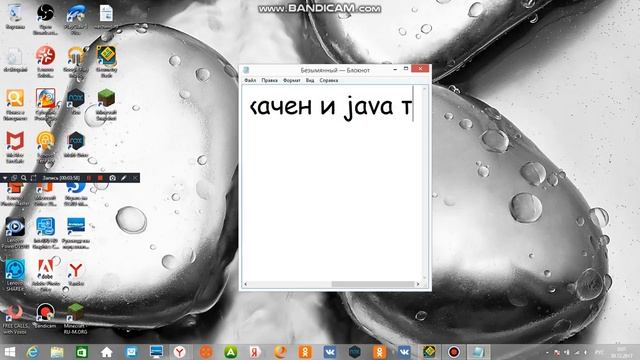Open the Nox icon on the taskbar
Viewport: 640px width, 360px height.
click(354, 352)
